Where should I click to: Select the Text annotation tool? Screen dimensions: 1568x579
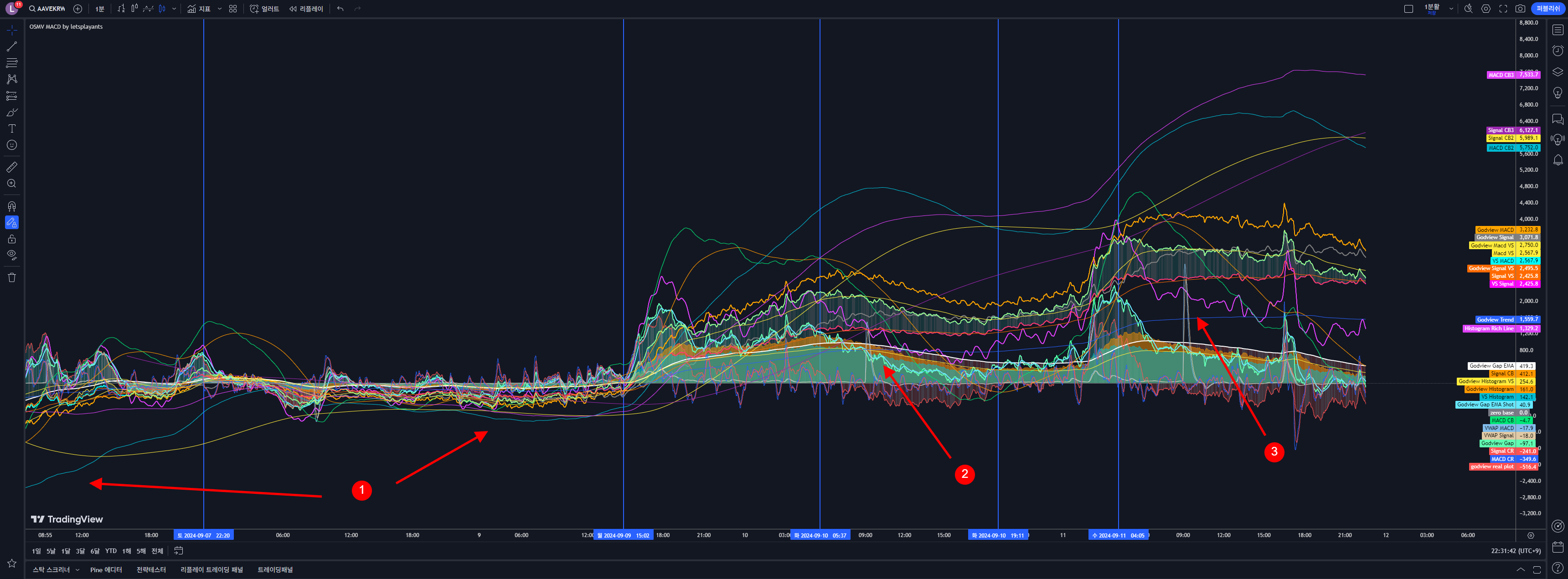(x=11, y=129)
